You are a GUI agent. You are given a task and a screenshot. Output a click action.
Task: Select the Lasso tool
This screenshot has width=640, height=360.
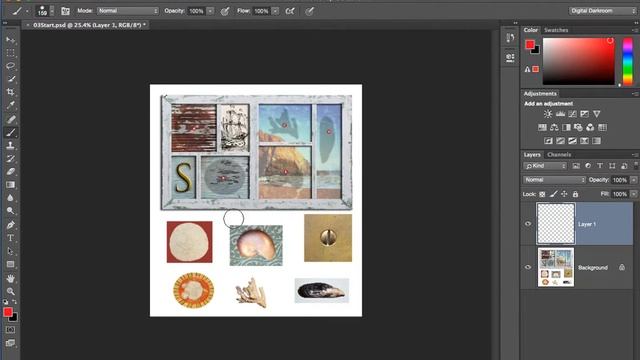[x=11, y=66]
